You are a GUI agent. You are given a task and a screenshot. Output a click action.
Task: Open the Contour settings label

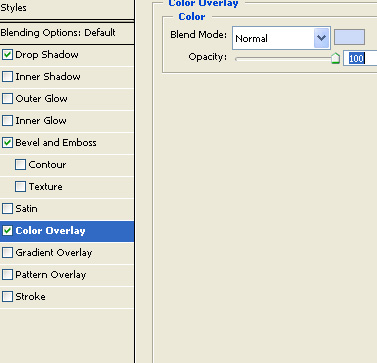47,164
